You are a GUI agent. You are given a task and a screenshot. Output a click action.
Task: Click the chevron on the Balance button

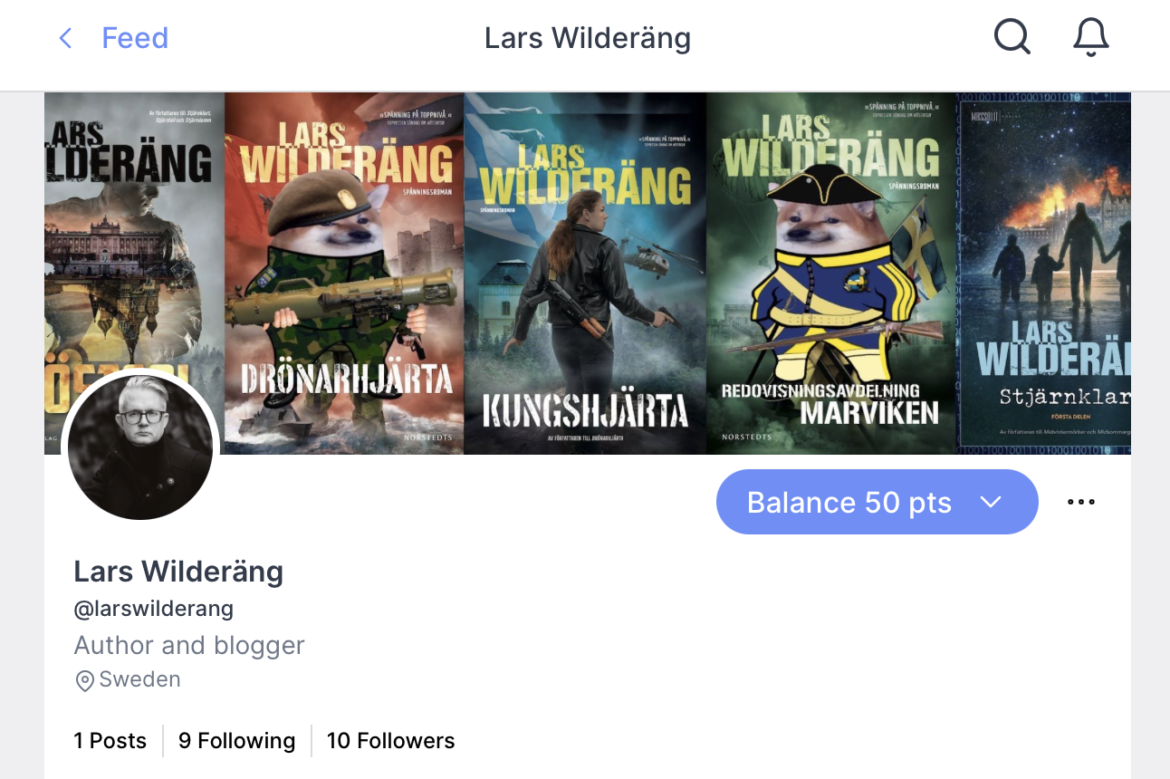990,502
